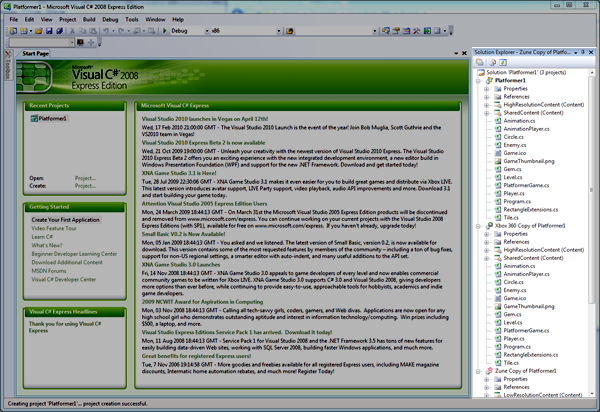
Task: Open the Object Browser toolbar icon
Action: click(x=406, y=31)
